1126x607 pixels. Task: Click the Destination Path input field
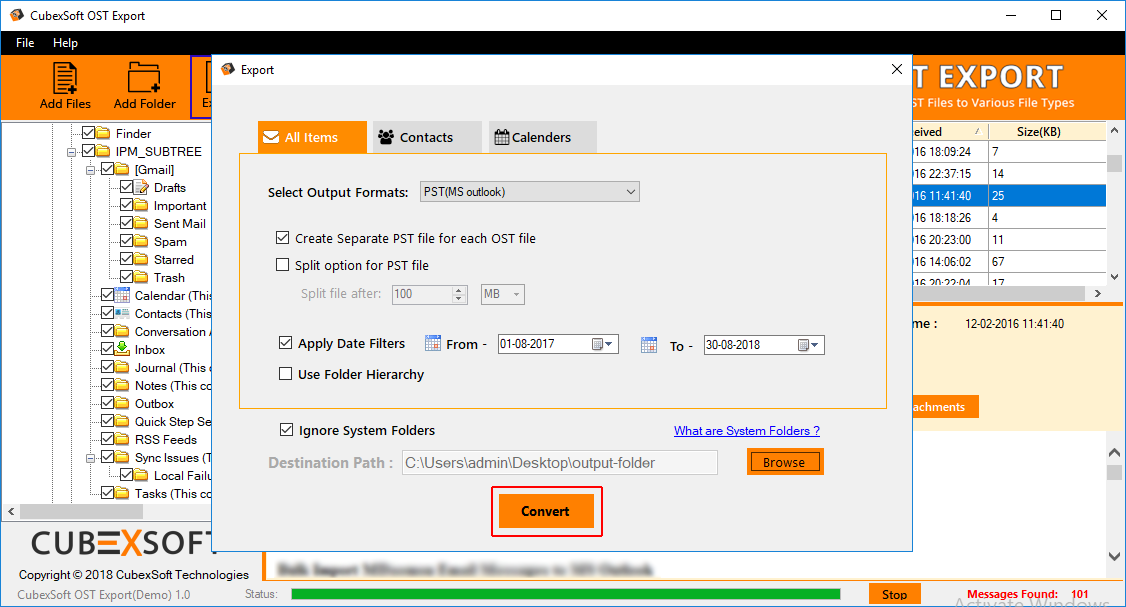(559, 463)
